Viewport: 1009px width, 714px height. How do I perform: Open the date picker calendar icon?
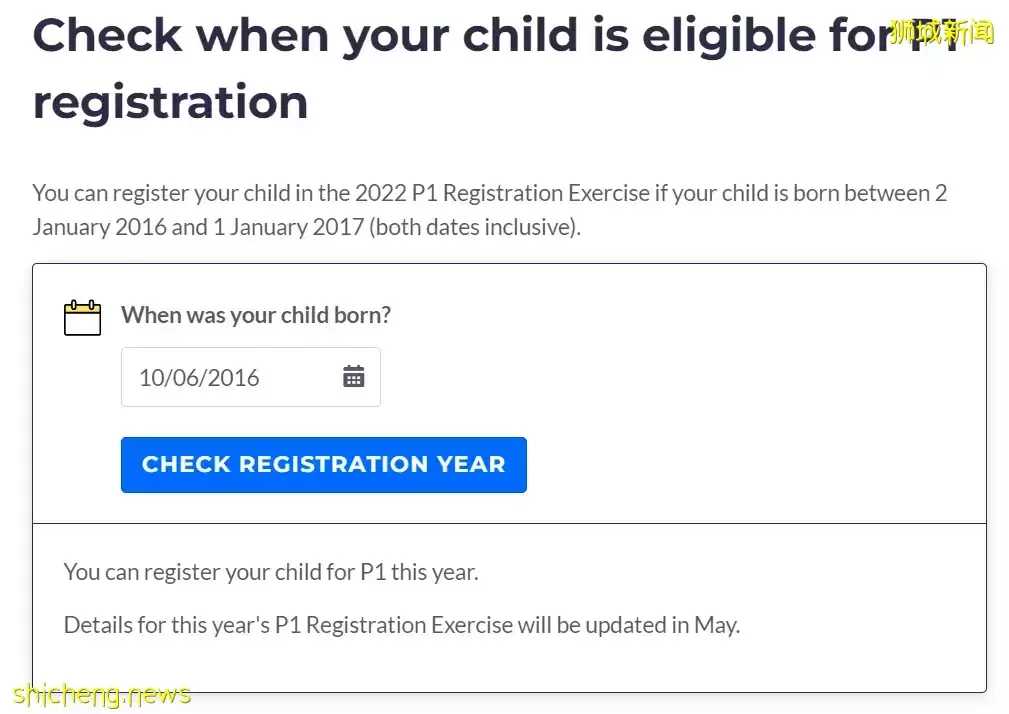[354, 377]
